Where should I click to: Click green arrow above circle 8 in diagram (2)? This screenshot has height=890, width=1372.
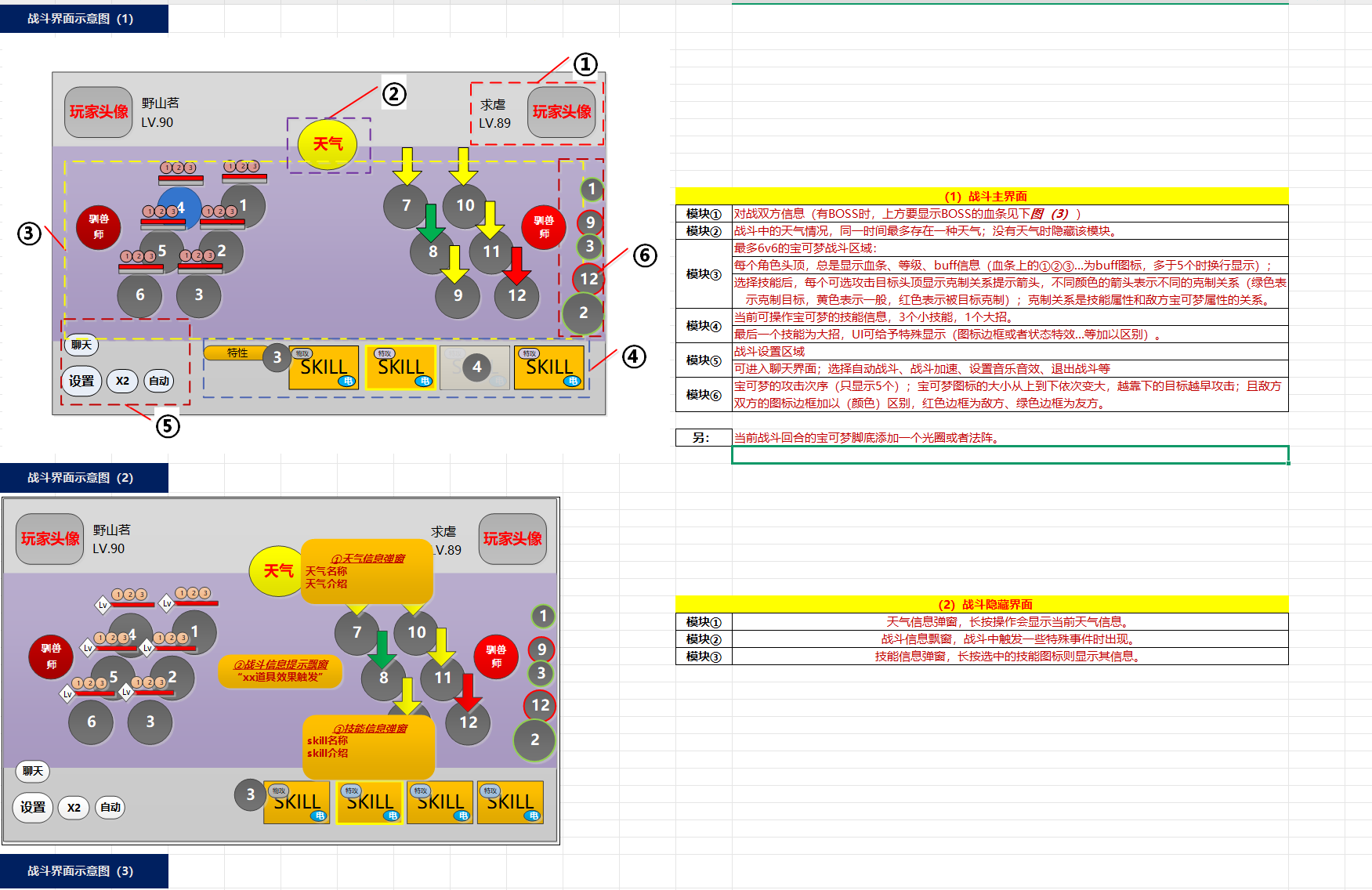(x=382, y=649)
